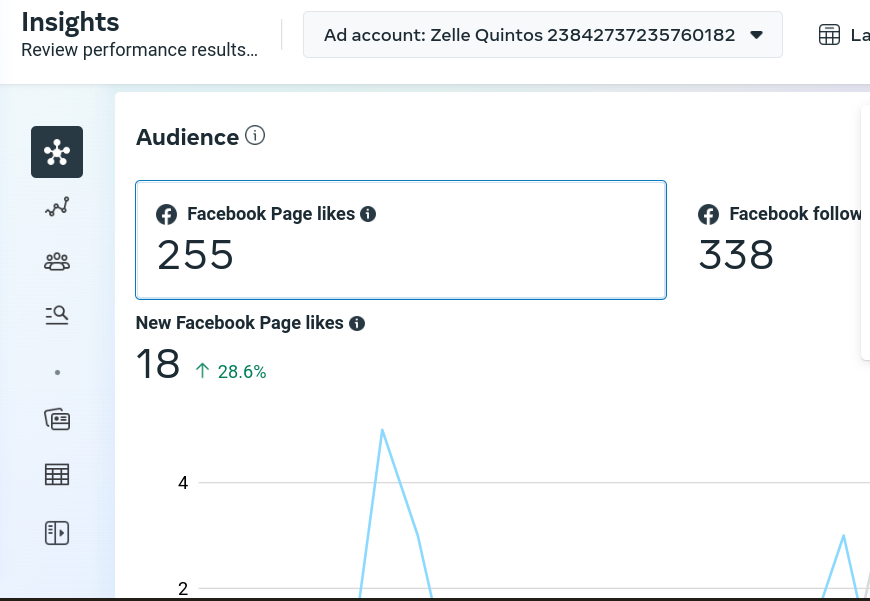870x601 pixels.
Task: Show info tooltip next to Audience heading
Action: click(255, 136)
